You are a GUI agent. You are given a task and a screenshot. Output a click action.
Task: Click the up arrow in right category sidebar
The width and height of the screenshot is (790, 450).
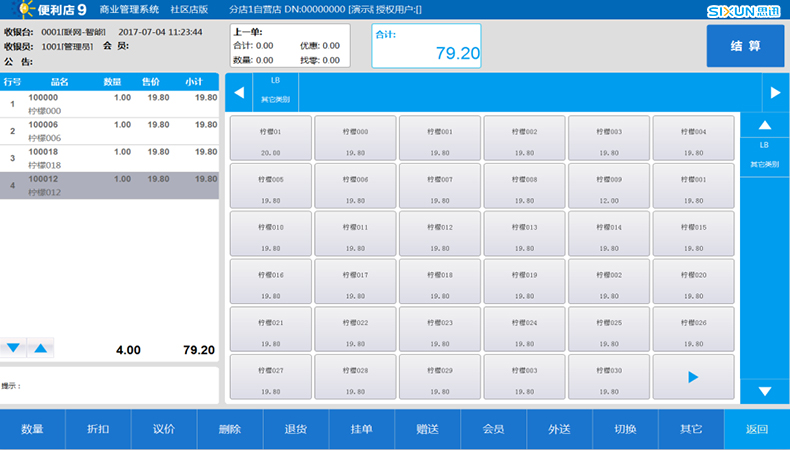point(765,125)
